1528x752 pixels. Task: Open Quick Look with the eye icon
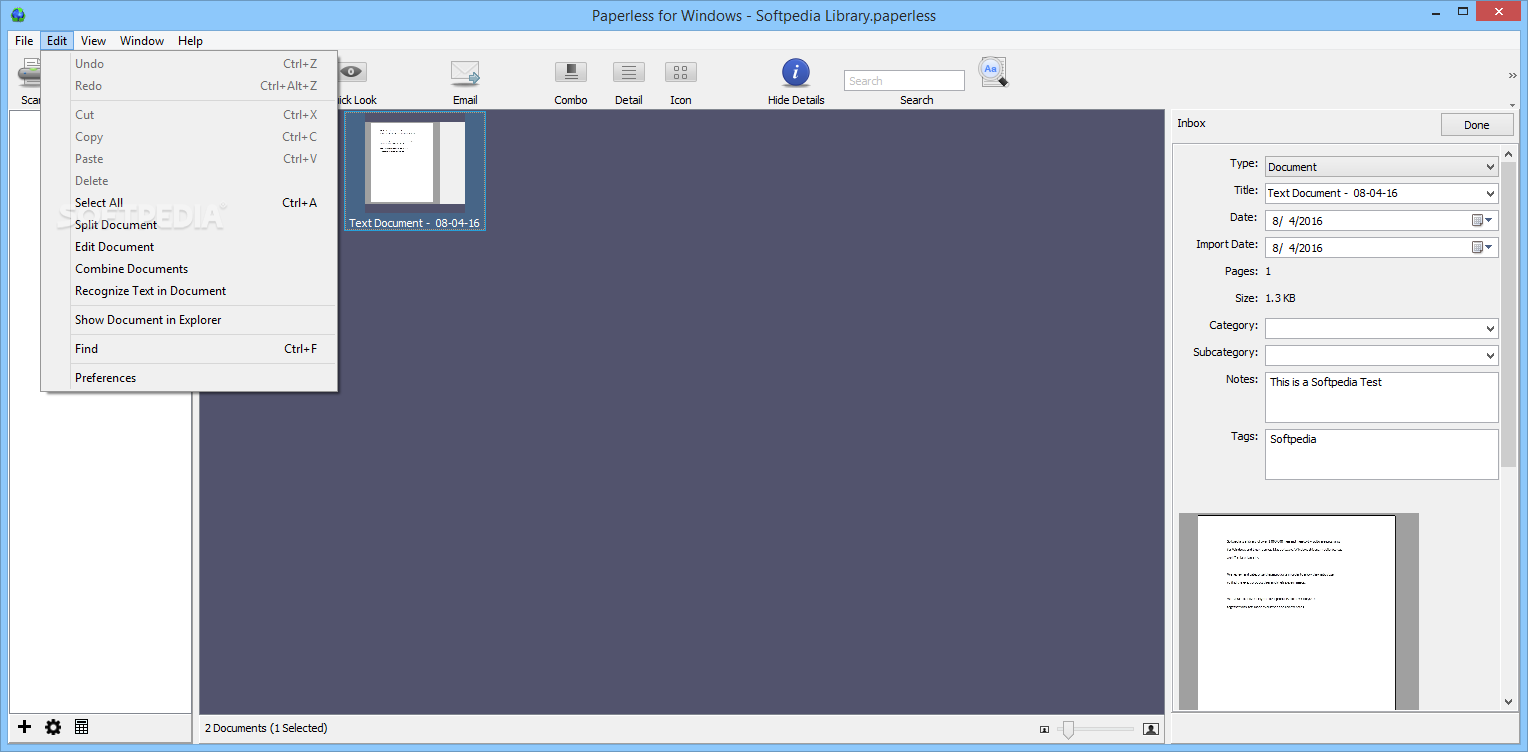[352, 72]
